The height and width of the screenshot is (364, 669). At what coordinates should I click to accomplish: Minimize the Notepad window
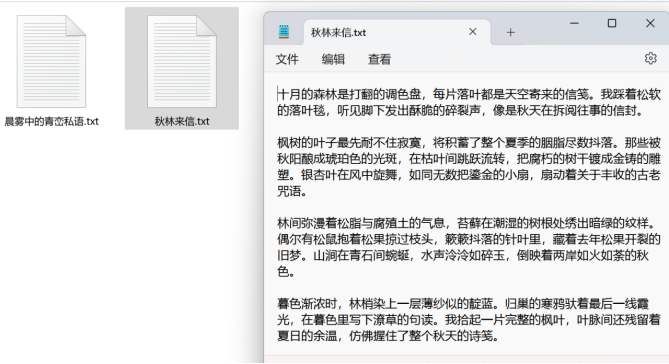click(574, 23)
